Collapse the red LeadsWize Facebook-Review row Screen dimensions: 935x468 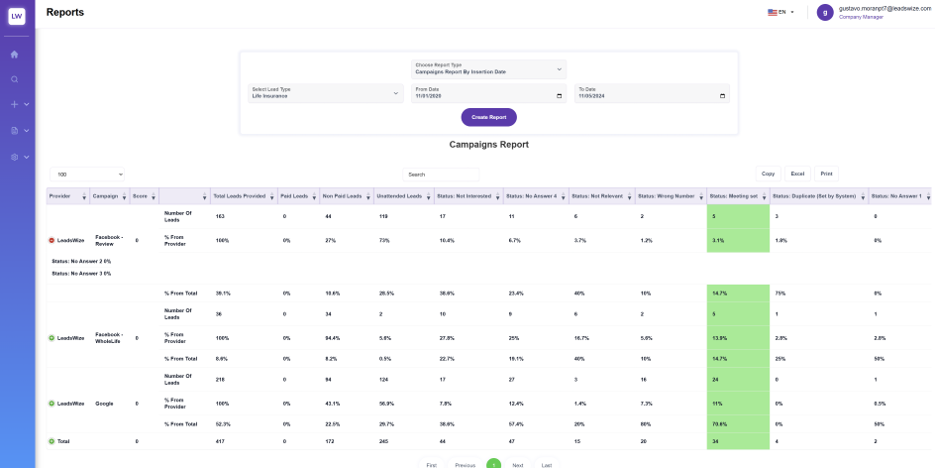[x=52, y=241]
